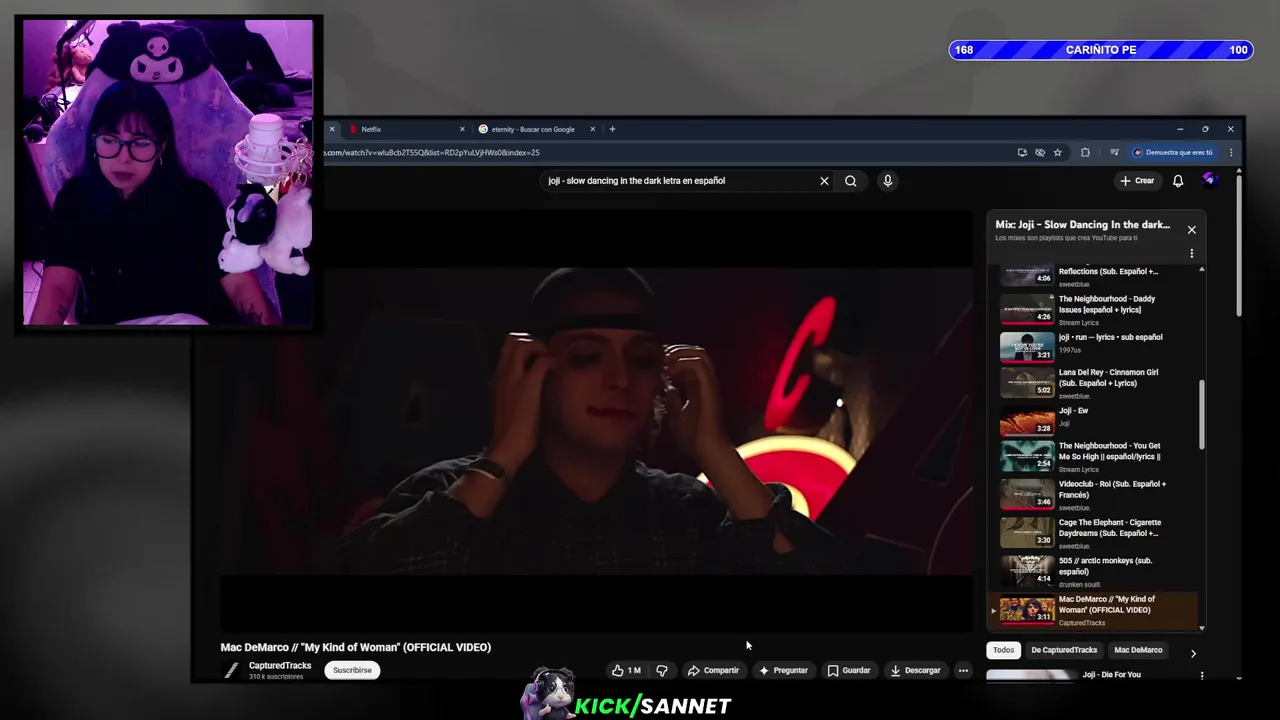Show more filter chips arrow

pos(1193,653)
